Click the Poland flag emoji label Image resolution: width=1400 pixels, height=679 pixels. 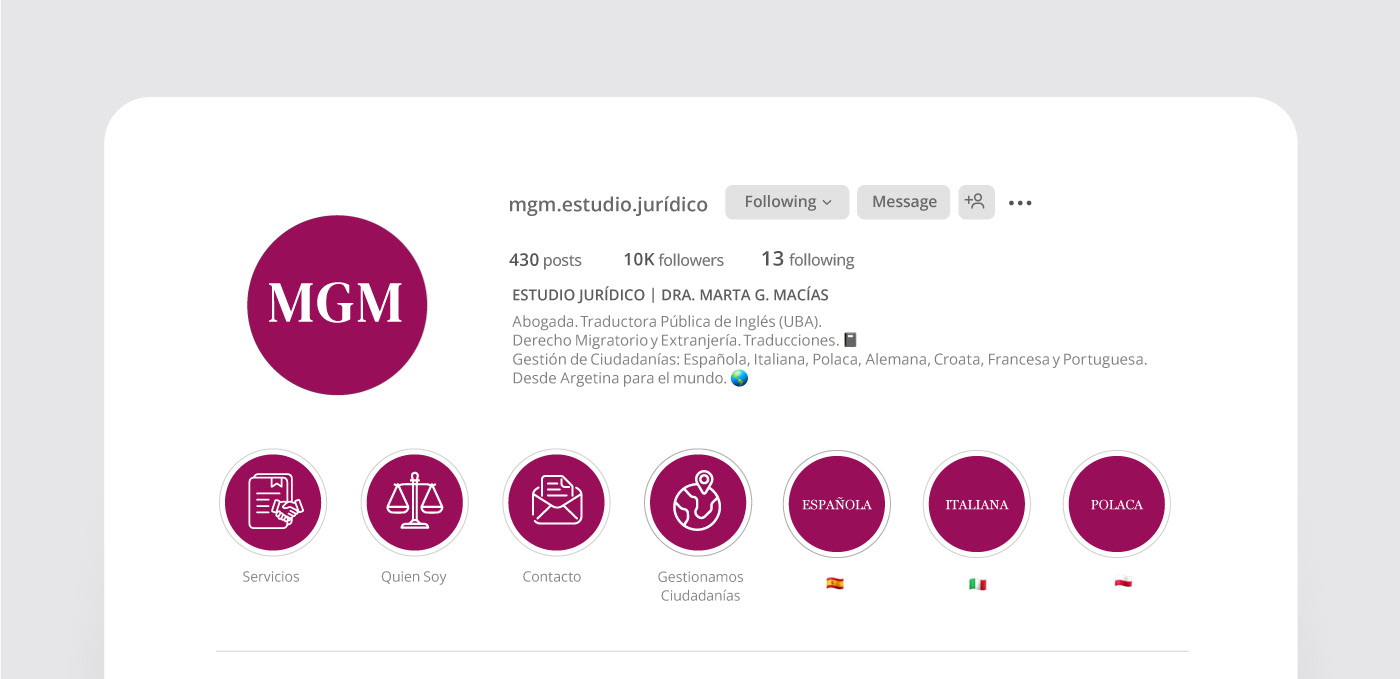(1123, 582)
